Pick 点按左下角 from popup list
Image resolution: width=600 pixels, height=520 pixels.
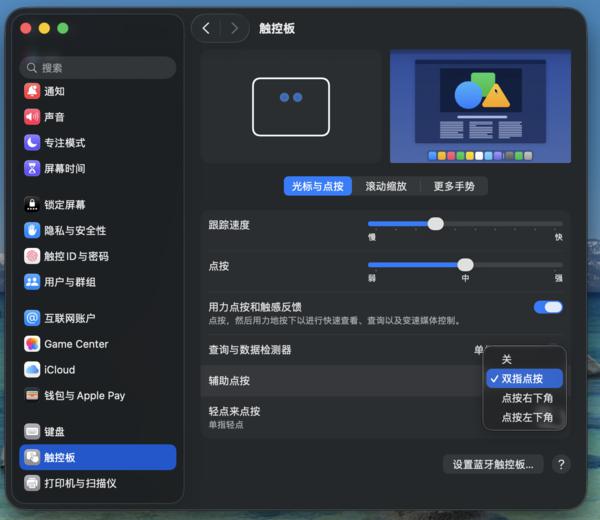click(527, 417)
